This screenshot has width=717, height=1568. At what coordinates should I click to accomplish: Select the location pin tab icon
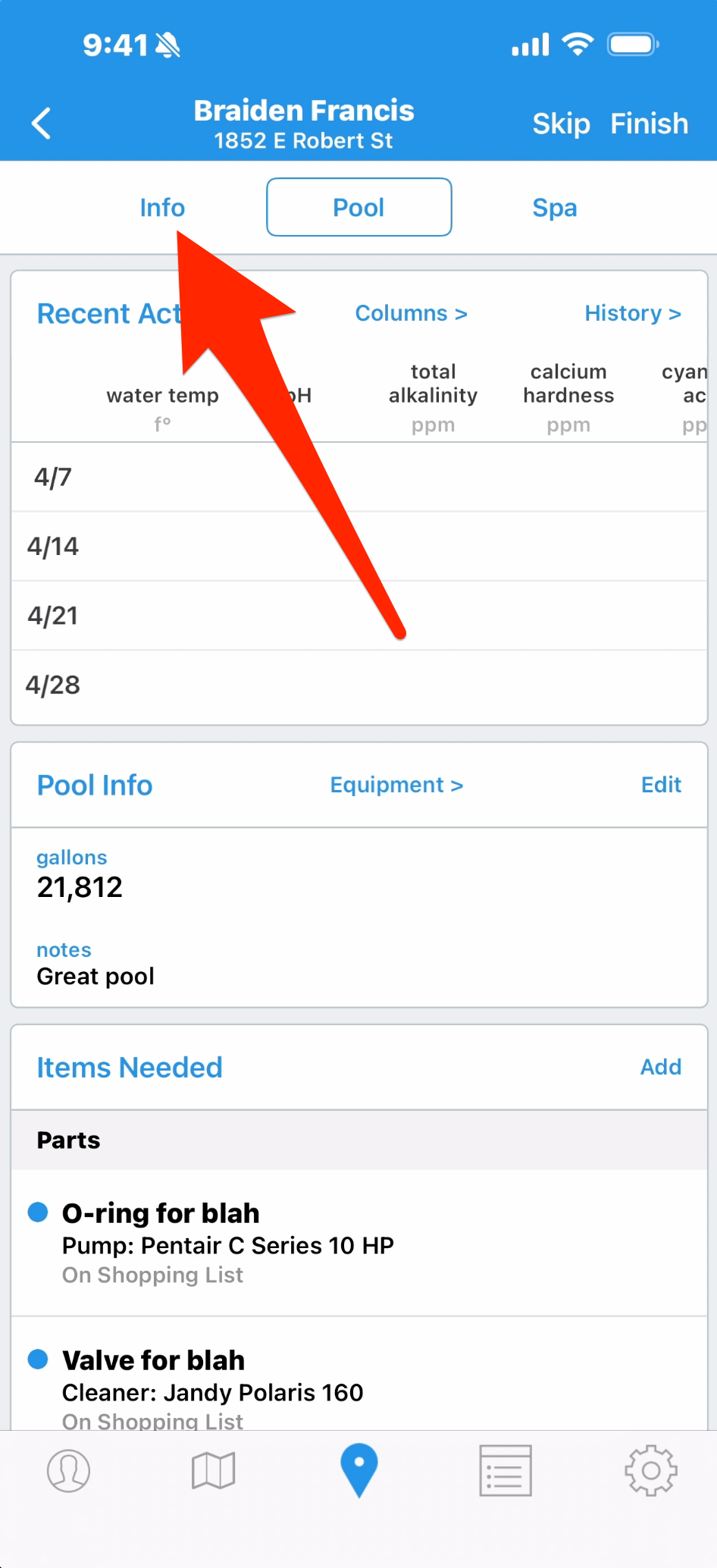tap(359, 1470)
